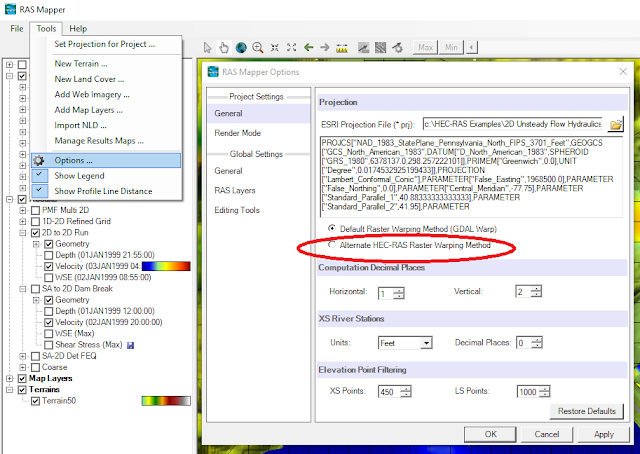Enable Depth (01JAN1999 21:55:00) layer

pos(49,255)
